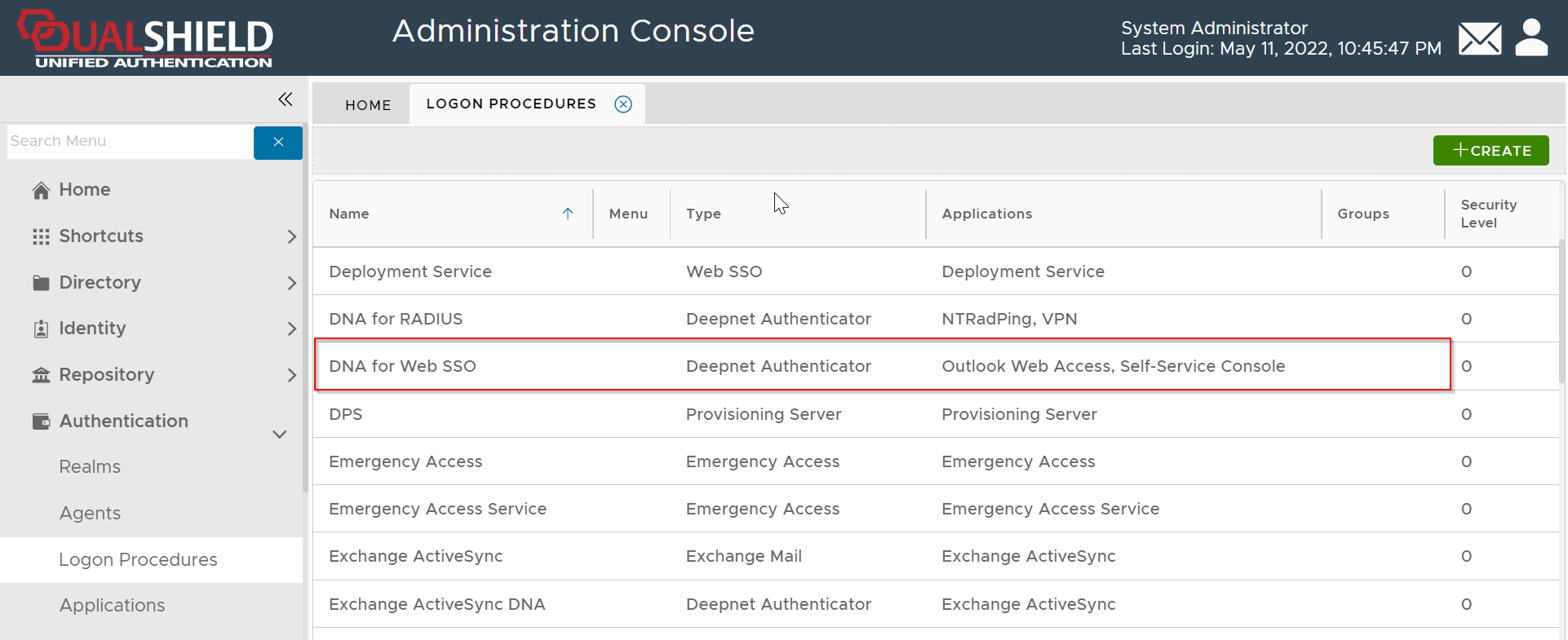
Task: Clear the Search Menu with X button
Action: tap(278, 142)
